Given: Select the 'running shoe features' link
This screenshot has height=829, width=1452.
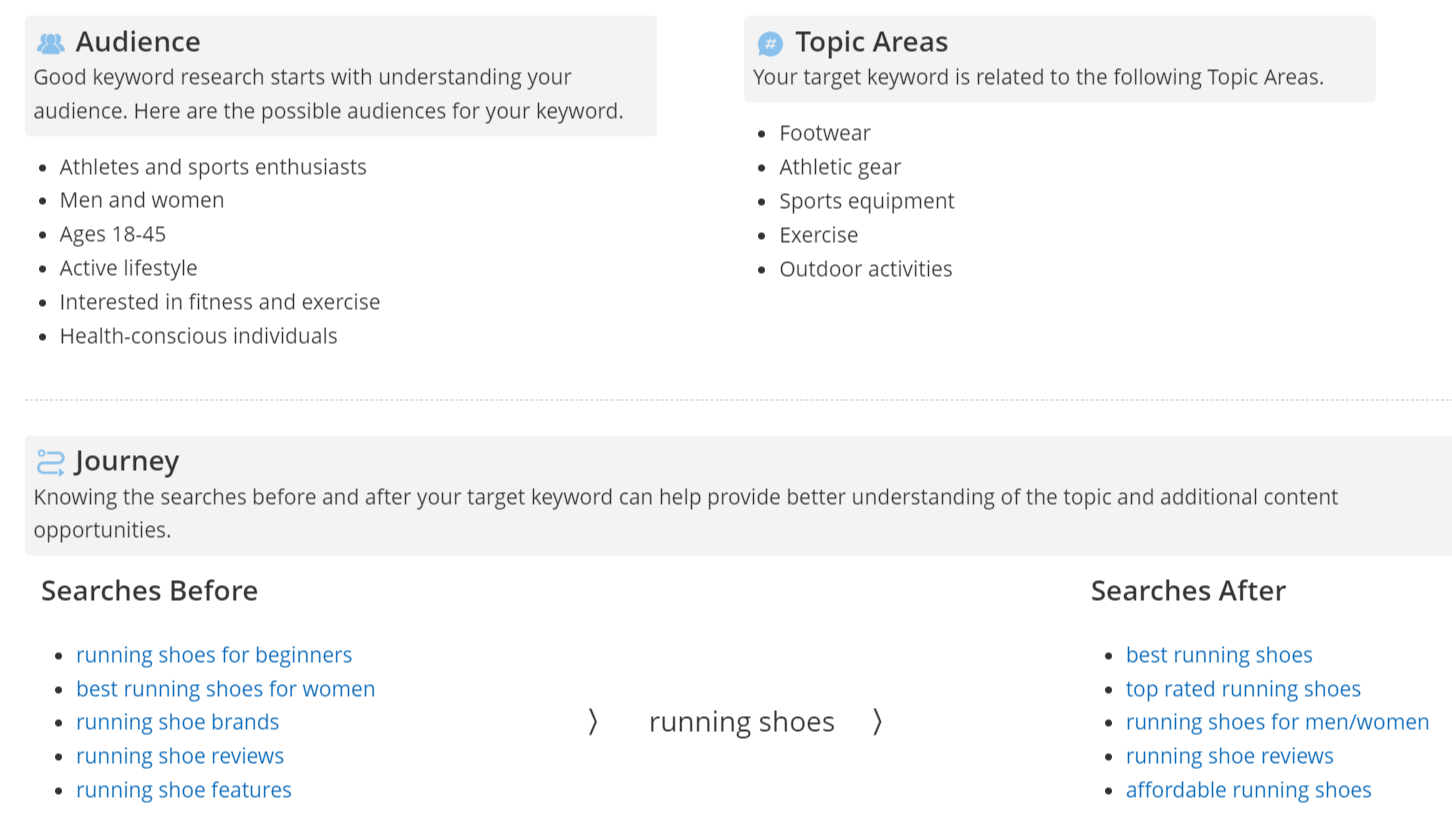Looking at the screenshot, I should click(184, 790).
